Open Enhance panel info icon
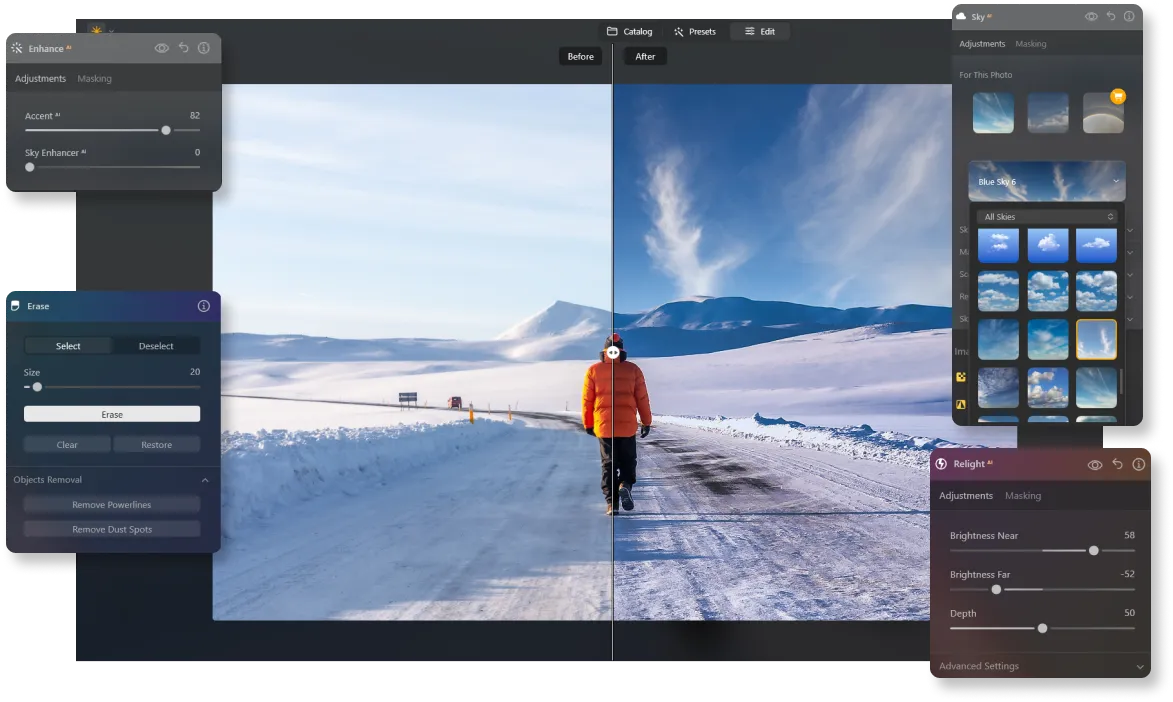 203,48
